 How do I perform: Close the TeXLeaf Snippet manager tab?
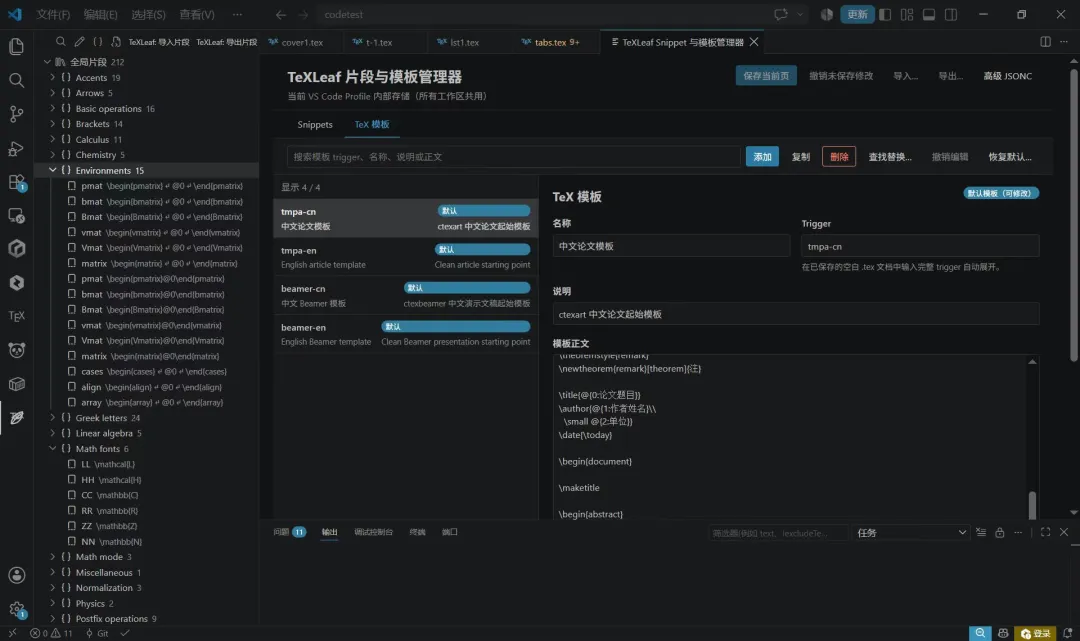[754, 42]
